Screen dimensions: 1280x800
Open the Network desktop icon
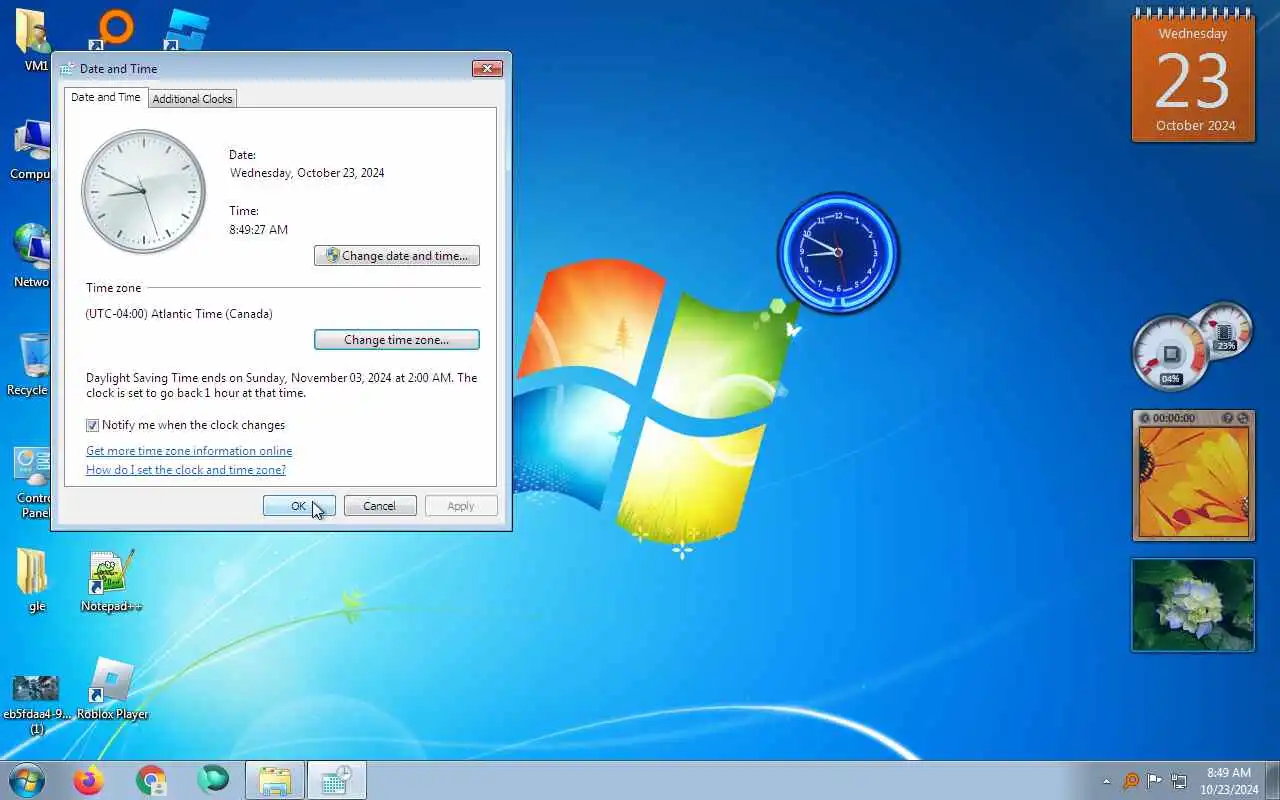(x=32, y=256)
